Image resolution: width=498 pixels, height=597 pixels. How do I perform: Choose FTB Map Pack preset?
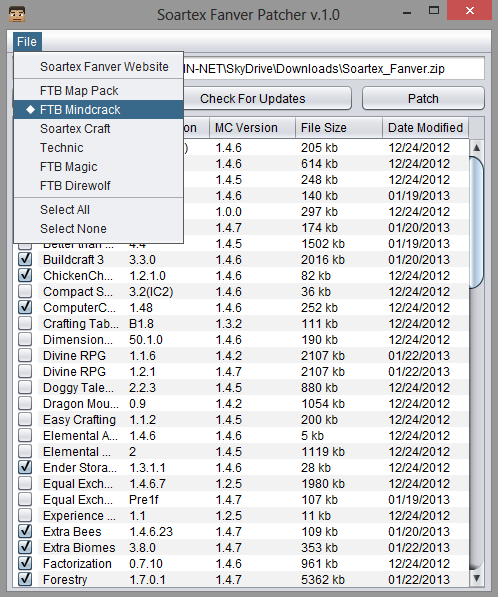point(99,91)
